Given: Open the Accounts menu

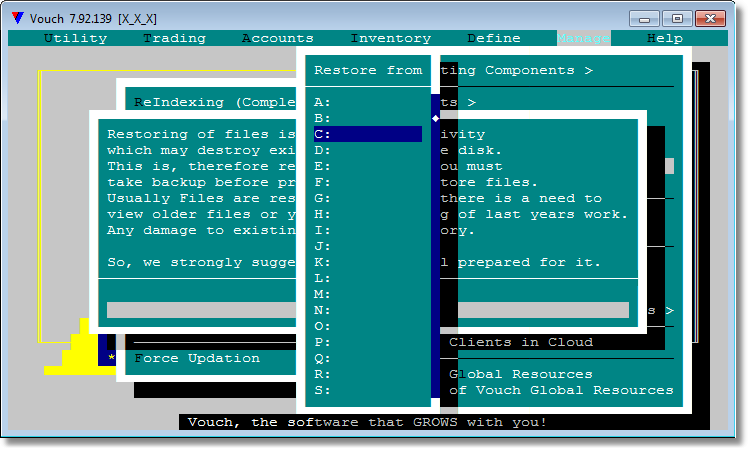Looking at the screenshot, I should point(278,38).
